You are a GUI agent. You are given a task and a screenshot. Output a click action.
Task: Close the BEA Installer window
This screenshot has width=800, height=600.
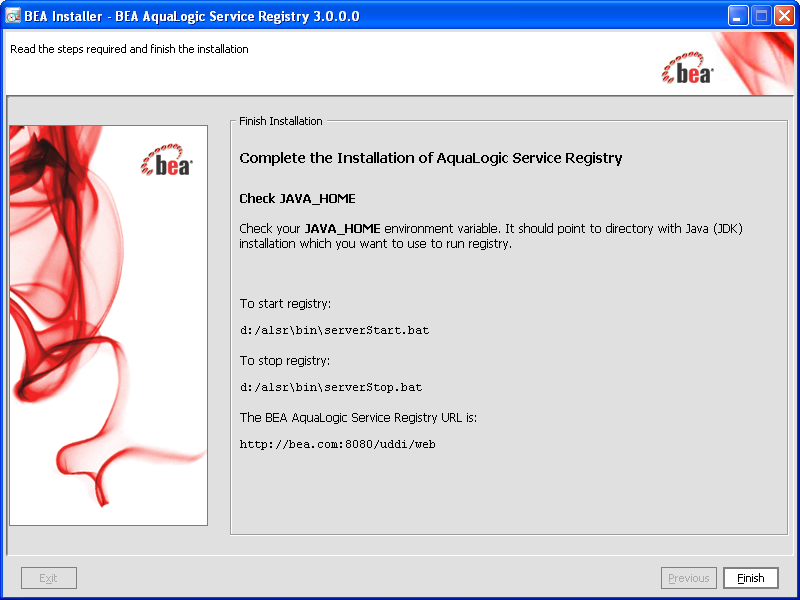tap(784, 16)
